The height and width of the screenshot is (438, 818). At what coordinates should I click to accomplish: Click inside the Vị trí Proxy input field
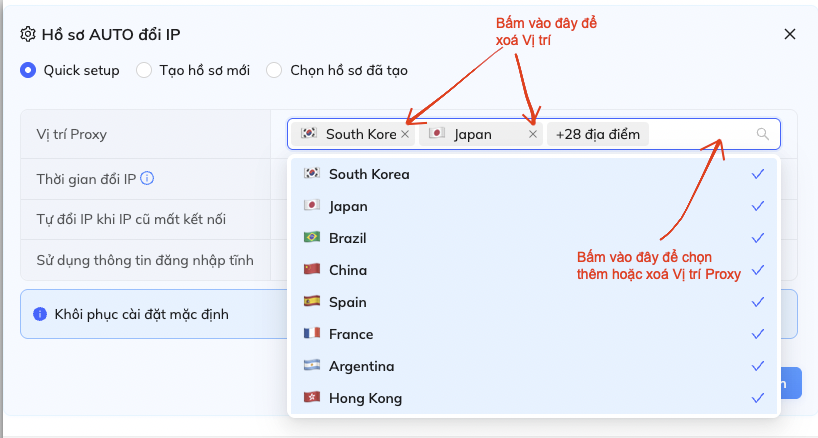(x=700, y=134)
